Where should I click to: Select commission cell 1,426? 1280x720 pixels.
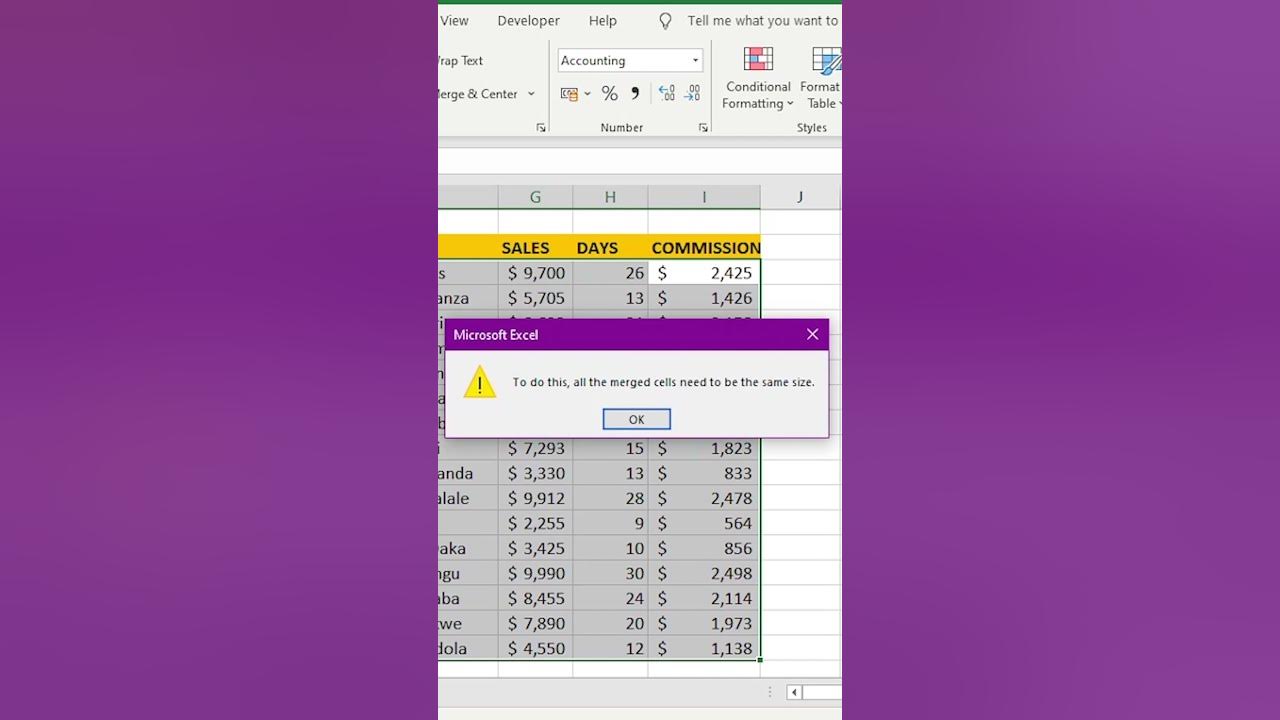704,298
